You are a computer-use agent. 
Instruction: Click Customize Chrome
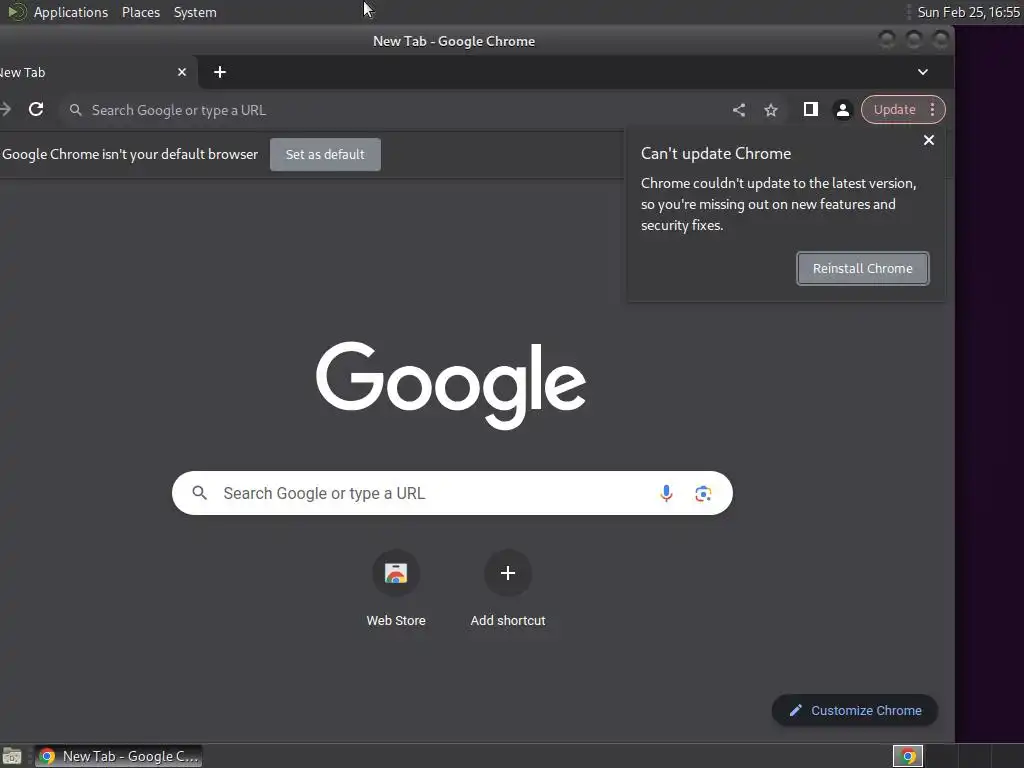pyautogui.click(x=854, y=710)
